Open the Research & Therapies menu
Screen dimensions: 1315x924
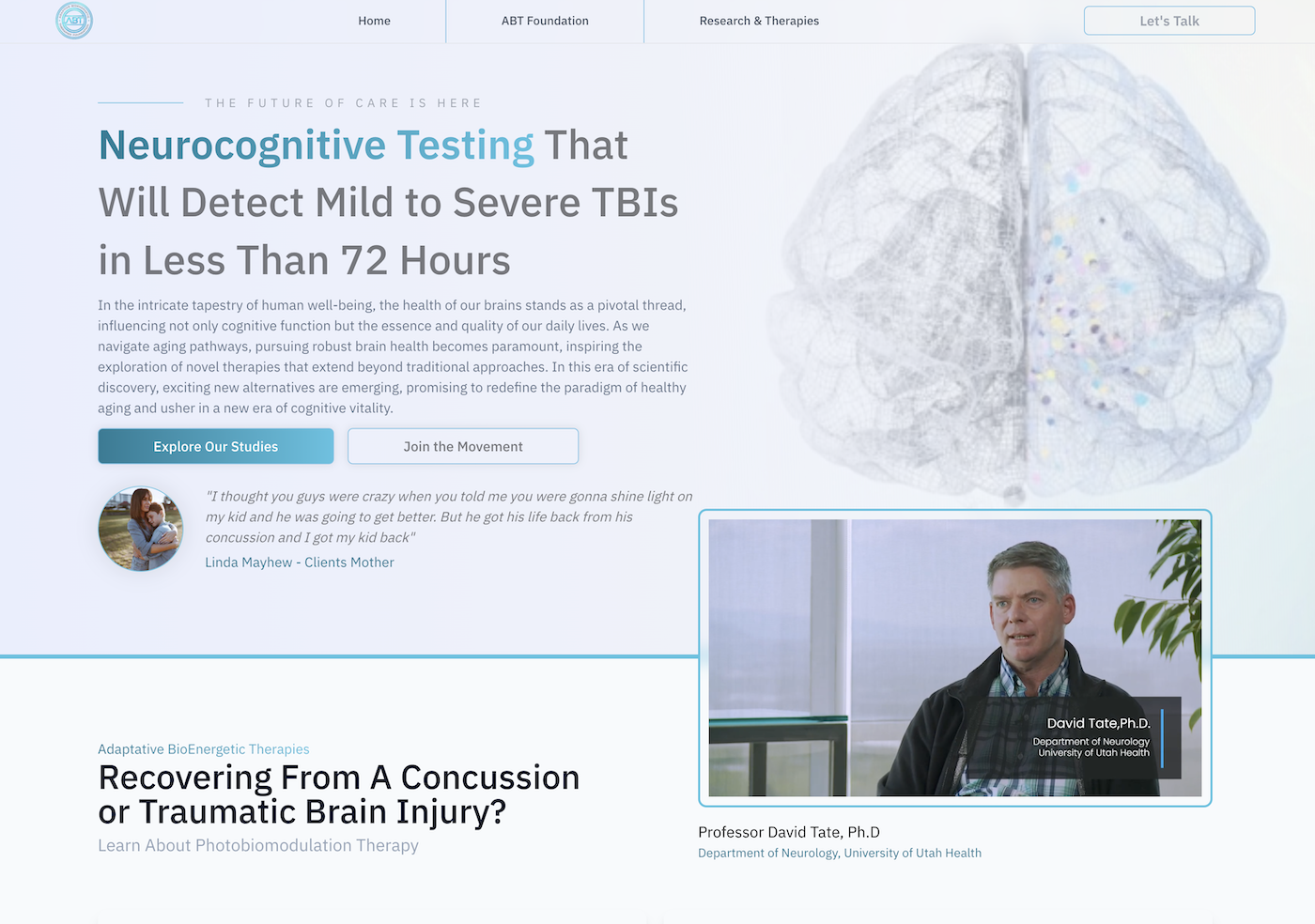coord(759,21)
